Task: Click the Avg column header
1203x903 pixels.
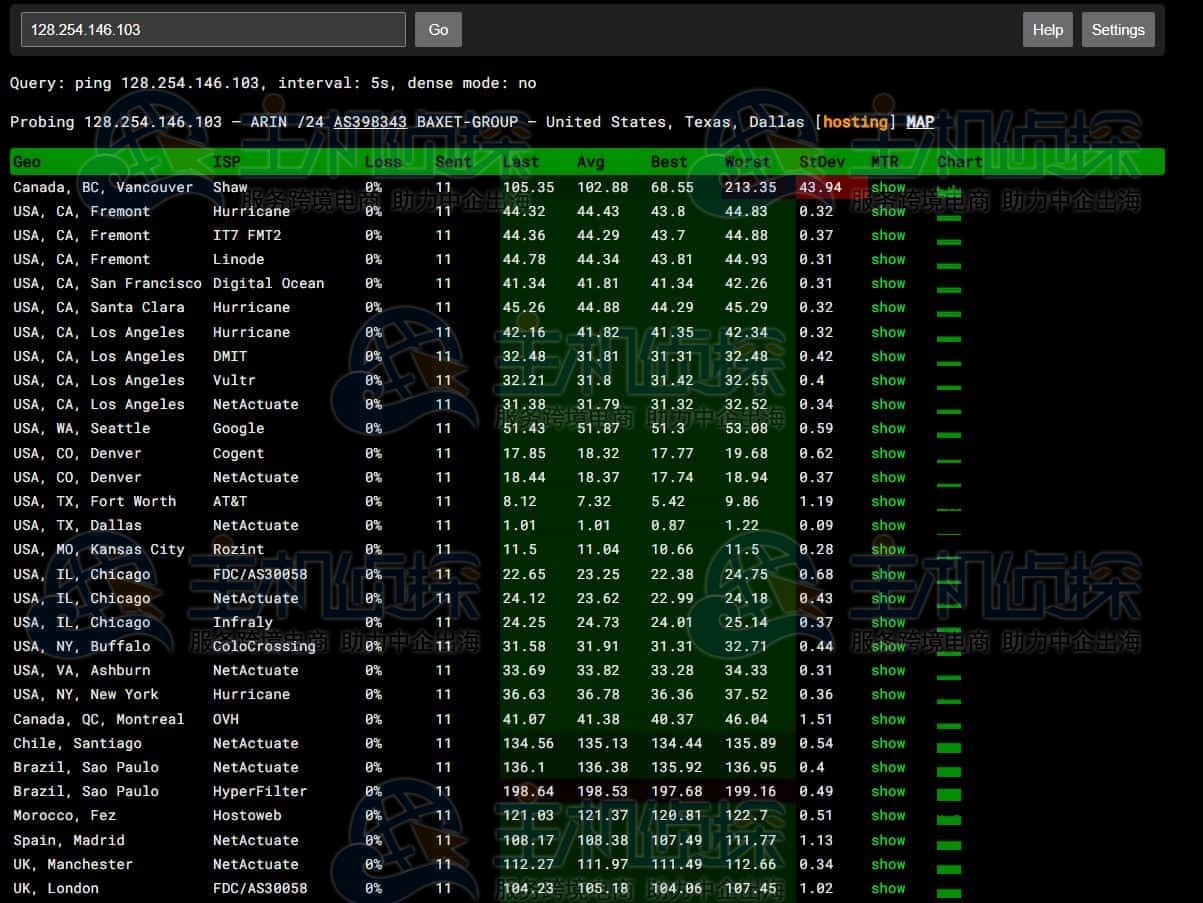Action: coord(590,162)
